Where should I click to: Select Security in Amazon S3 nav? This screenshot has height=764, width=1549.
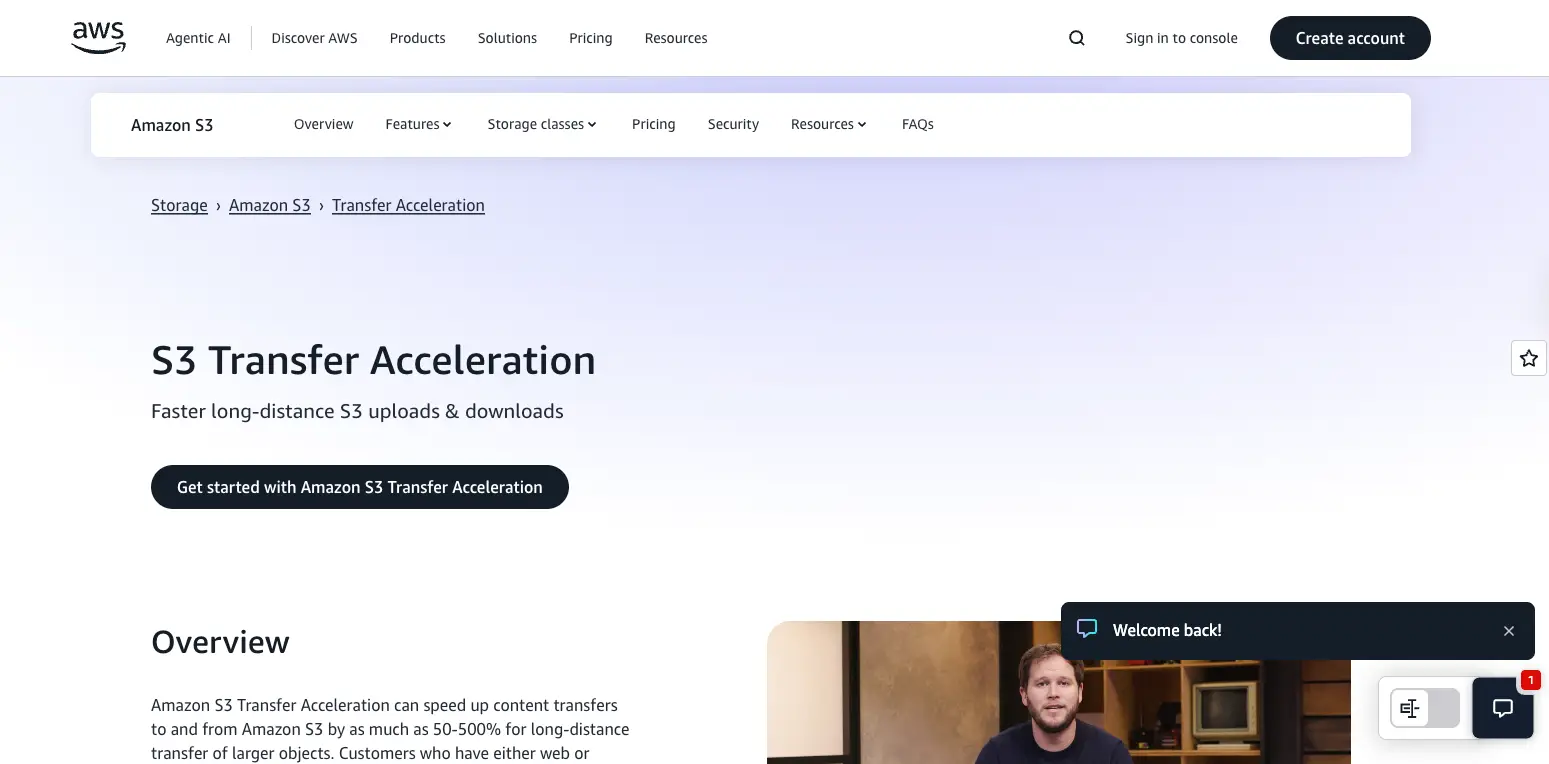[733, 124]
